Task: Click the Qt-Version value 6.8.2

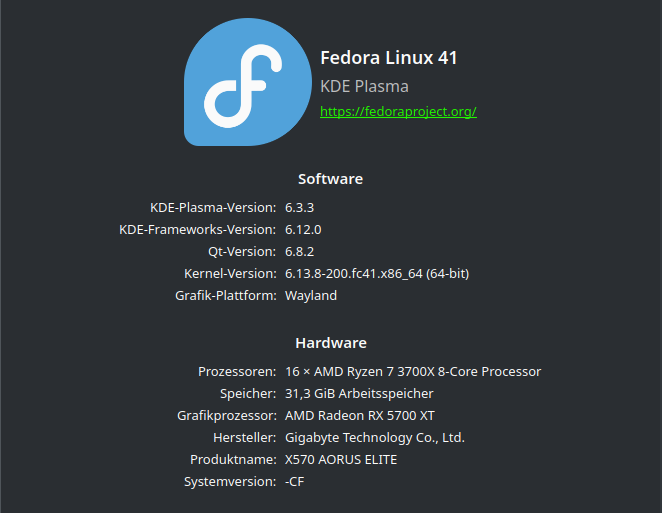Action: pyautogui.click(x=300, y=251)
